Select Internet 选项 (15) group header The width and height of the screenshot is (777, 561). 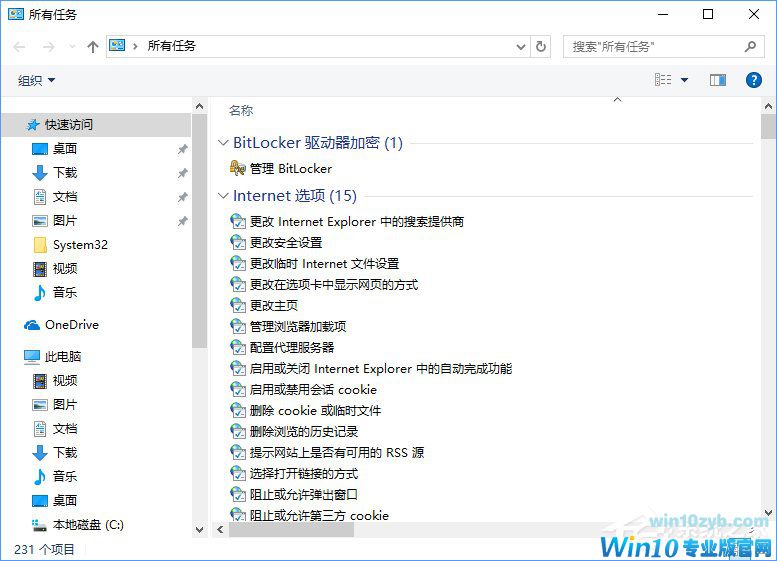[x=295, y=196]
